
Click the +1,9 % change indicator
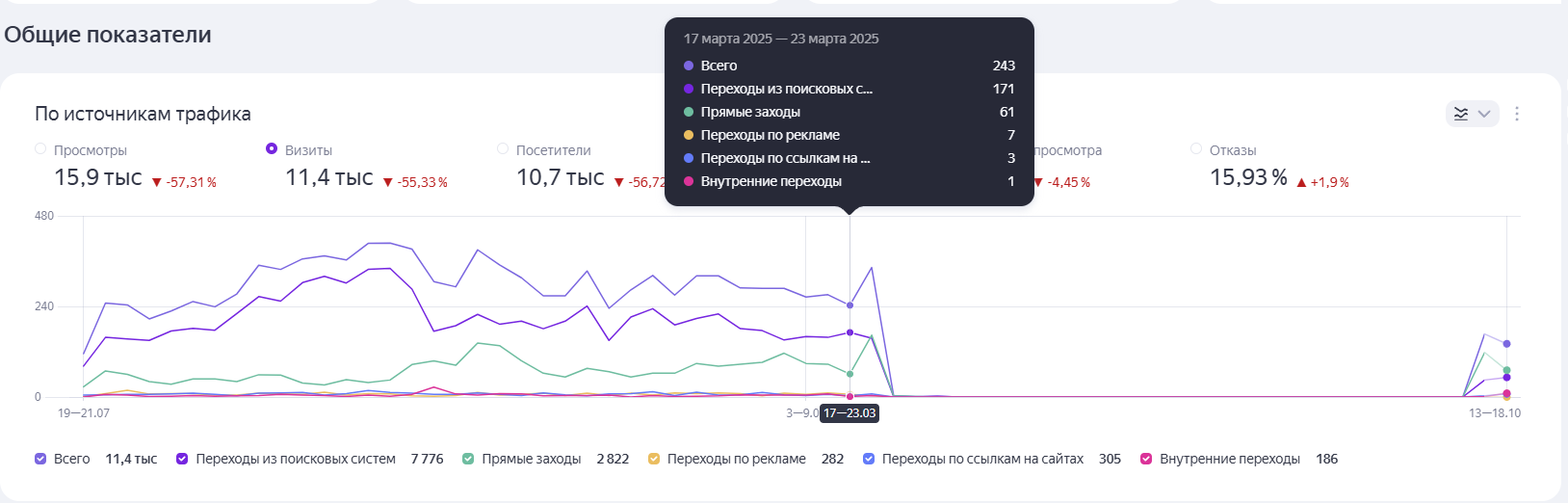(x=1322, y=182)
